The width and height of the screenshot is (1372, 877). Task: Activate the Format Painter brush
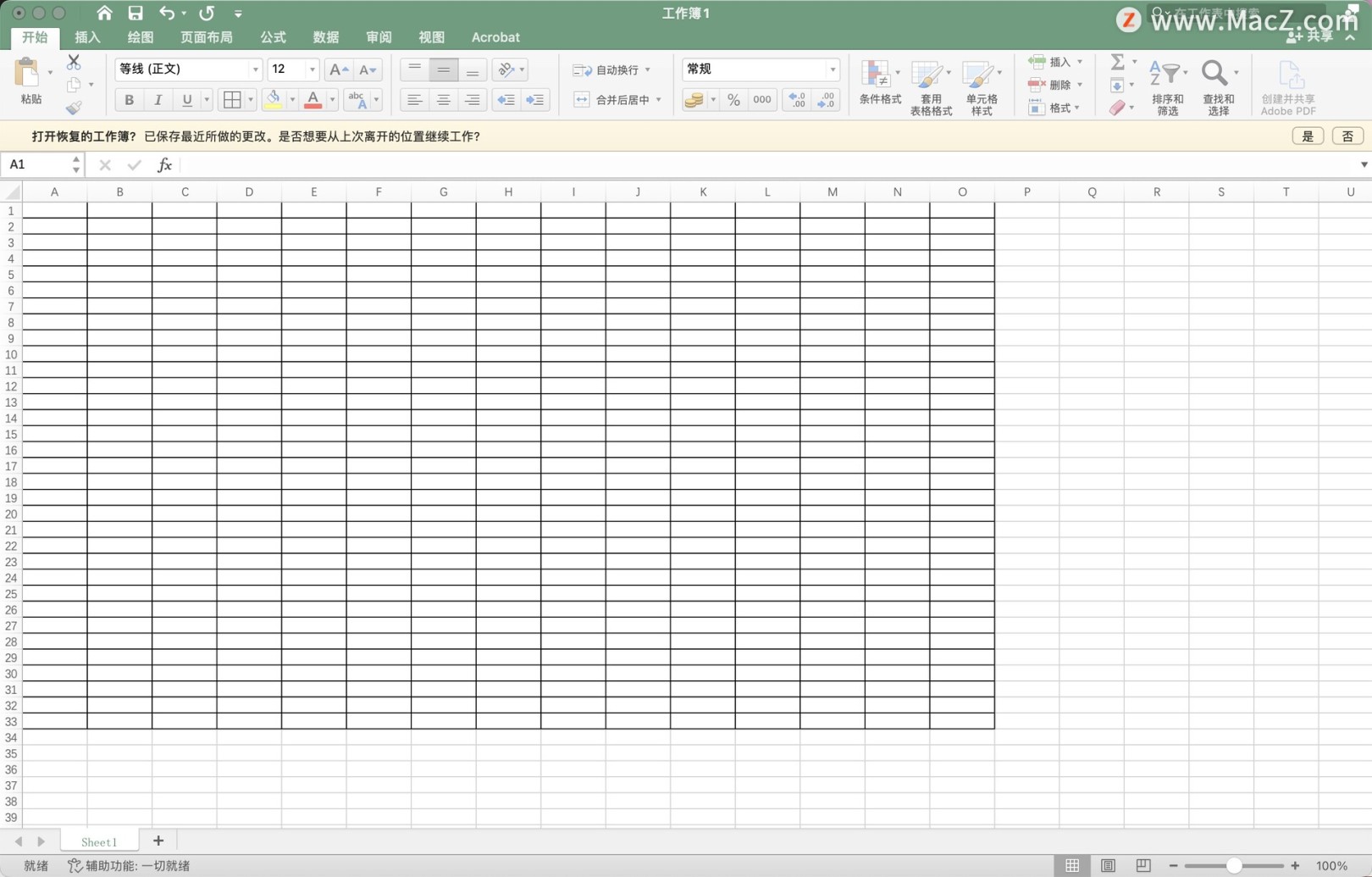[74, 108]
